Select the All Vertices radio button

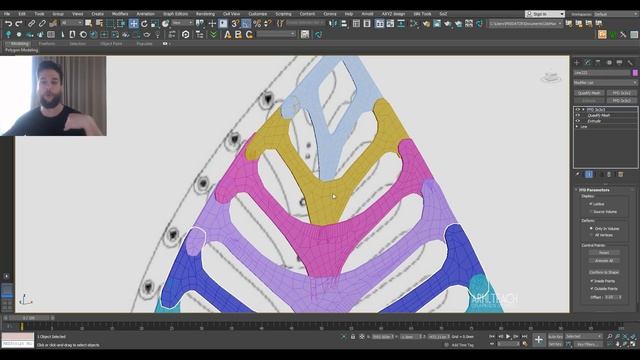coord(591,235)
